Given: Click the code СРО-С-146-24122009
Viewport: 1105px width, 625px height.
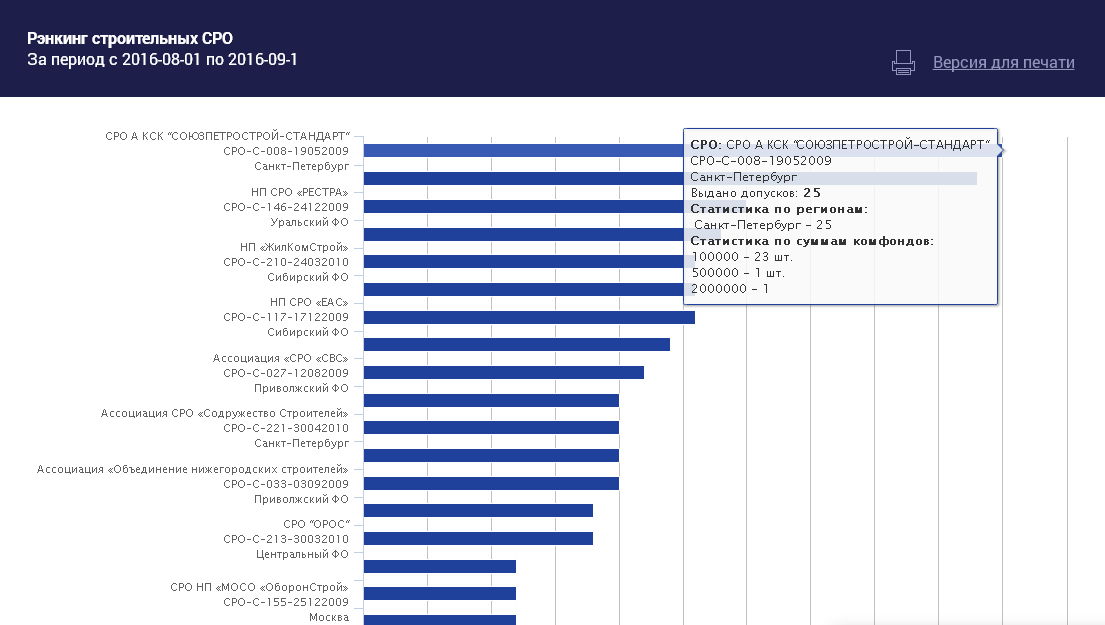Looking at the screenshot, I should point(286,207).
